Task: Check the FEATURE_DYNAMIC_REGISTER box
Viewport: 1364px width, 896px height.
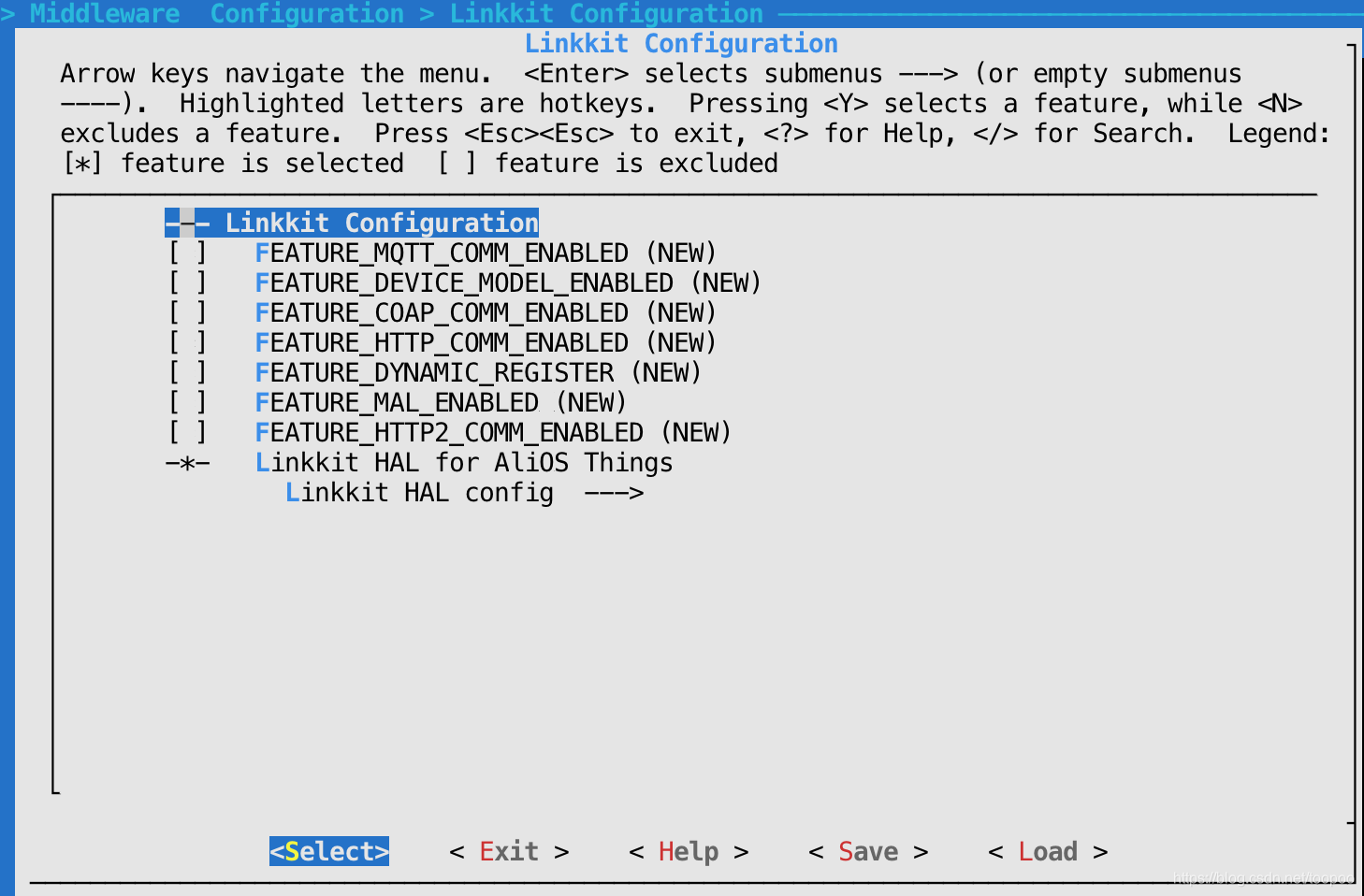Action: 187,373
